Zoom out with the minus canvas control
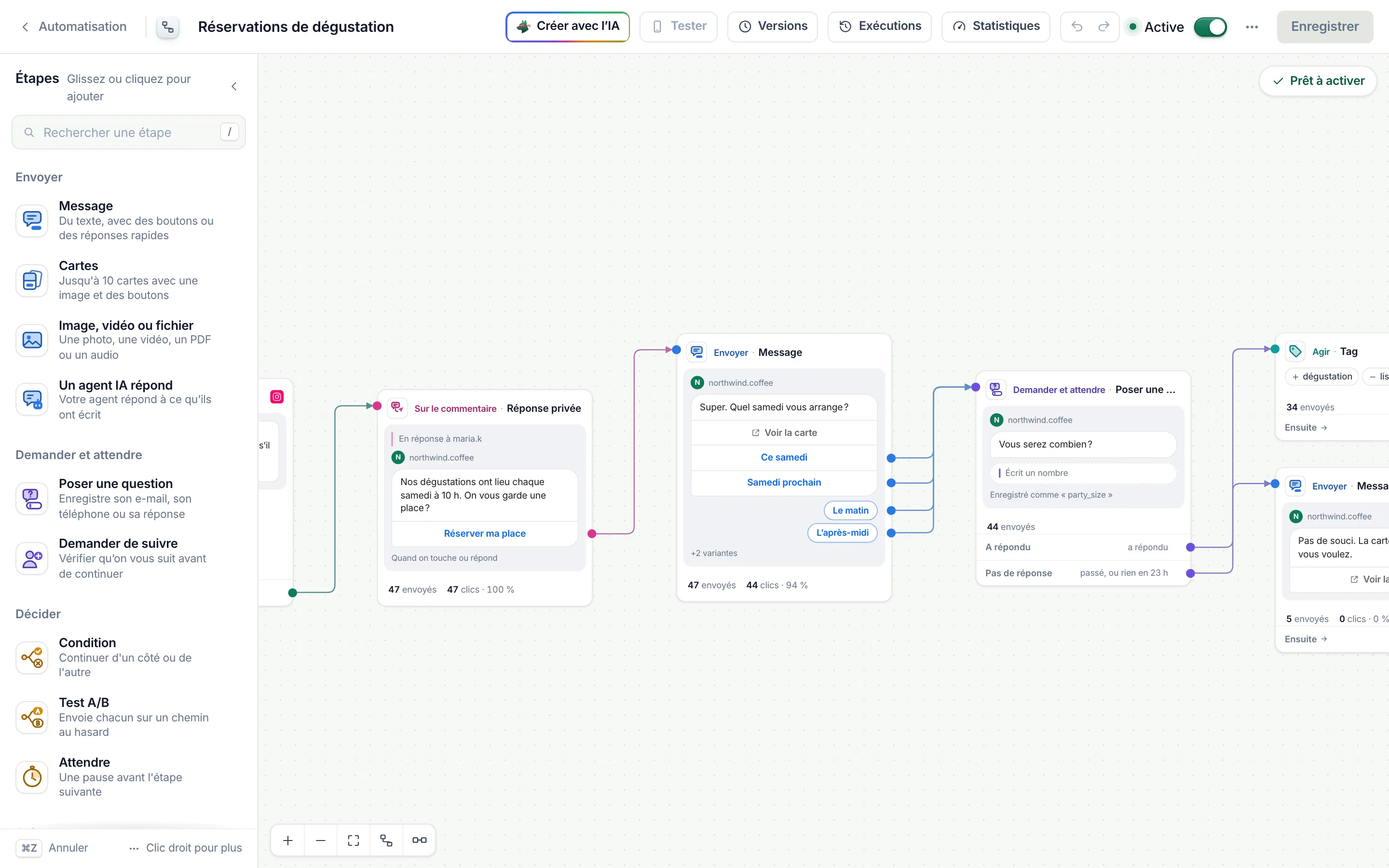This screenshot has width=1389, height=868. click(321, 841)
